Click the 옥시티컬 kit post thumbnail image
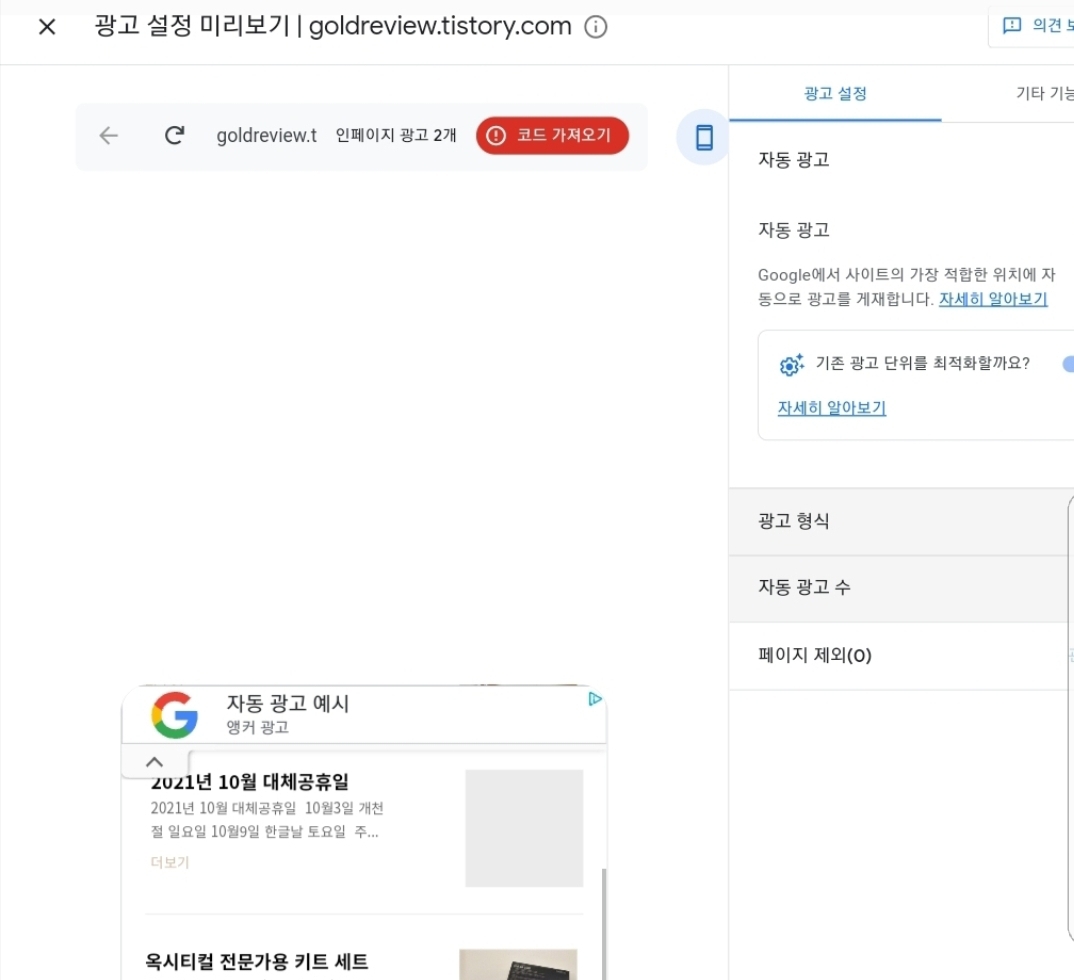The width and height of the screenshot is (1074, 980). (x=518, y=964)
